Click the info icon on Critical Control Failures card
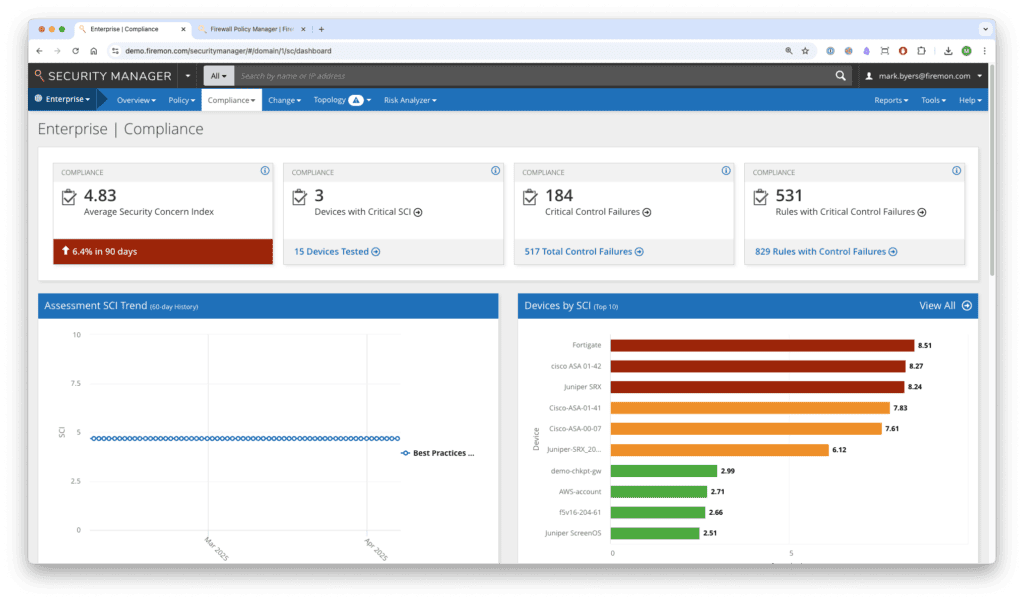Image resolution: width=1024 pixels, height=601 pixels. click(x=725, y=171)
